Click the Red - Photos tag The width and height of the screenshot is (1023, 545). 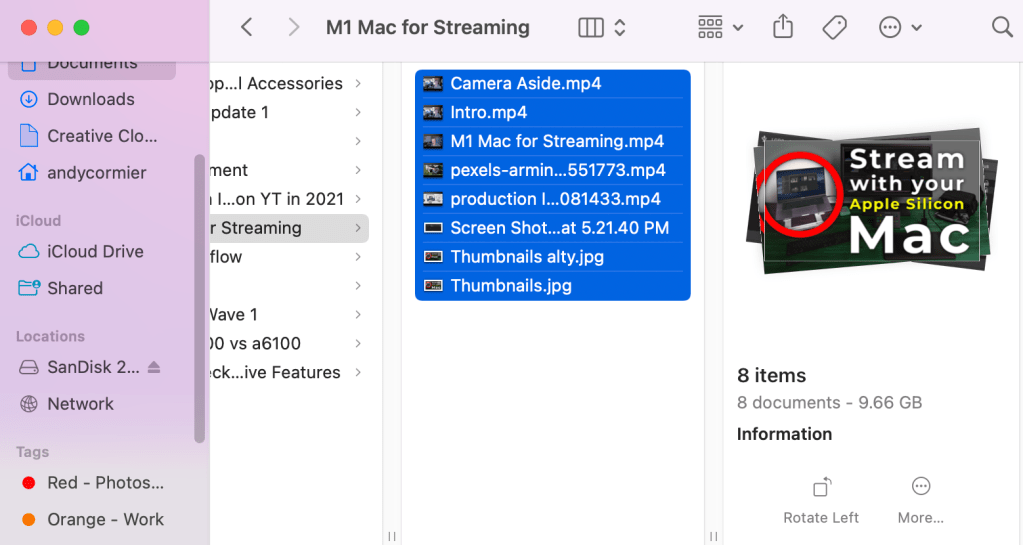click(x=105, y=483)
